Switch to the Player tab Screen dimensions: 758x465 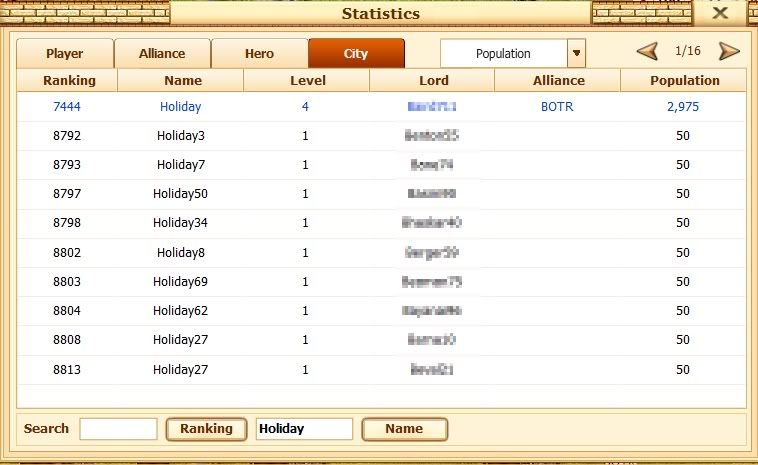point(65,54)
